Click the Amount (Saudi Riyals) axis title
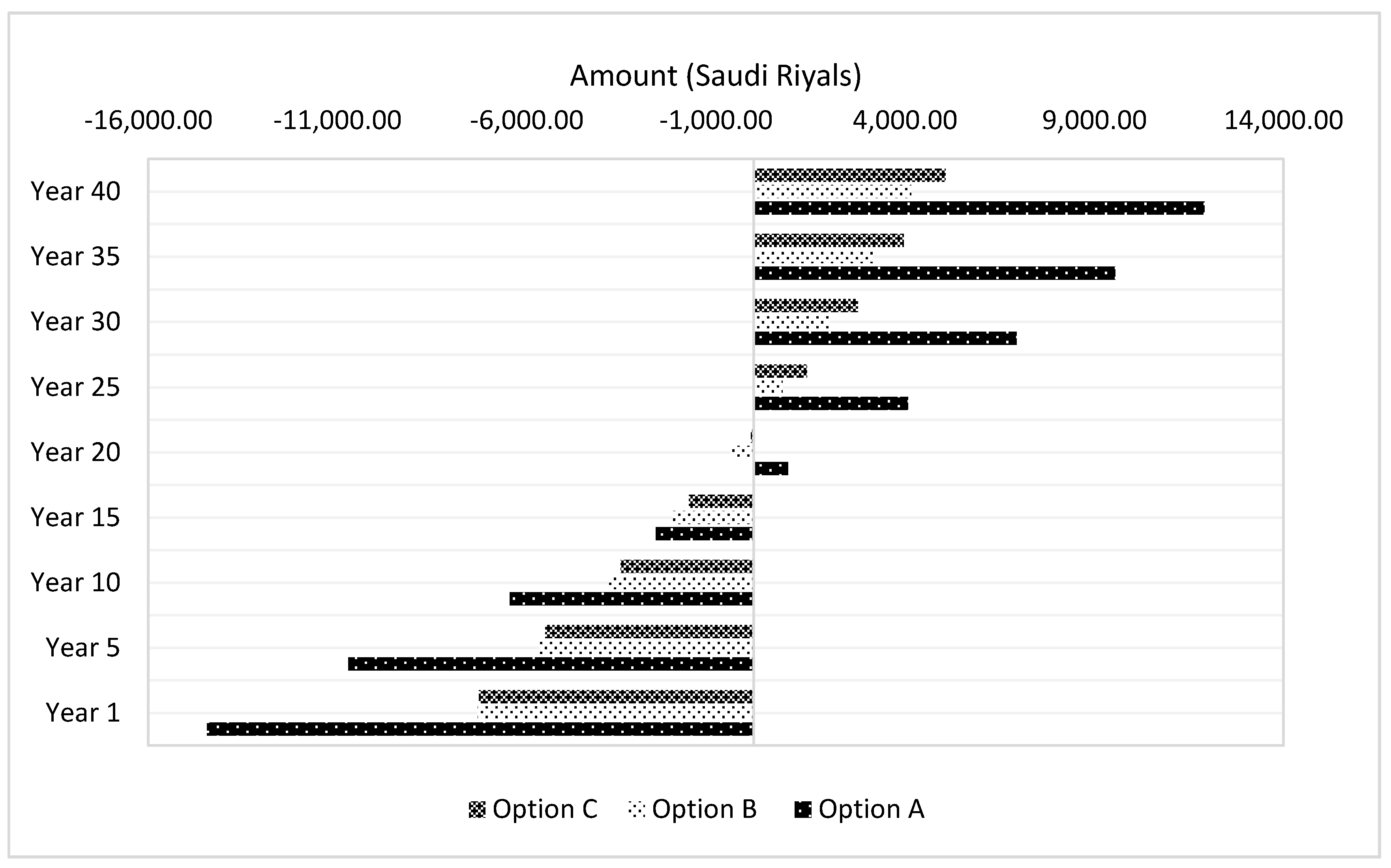Screen dimensions: 1391x868 pyautogui.click(x=715, y=76)
